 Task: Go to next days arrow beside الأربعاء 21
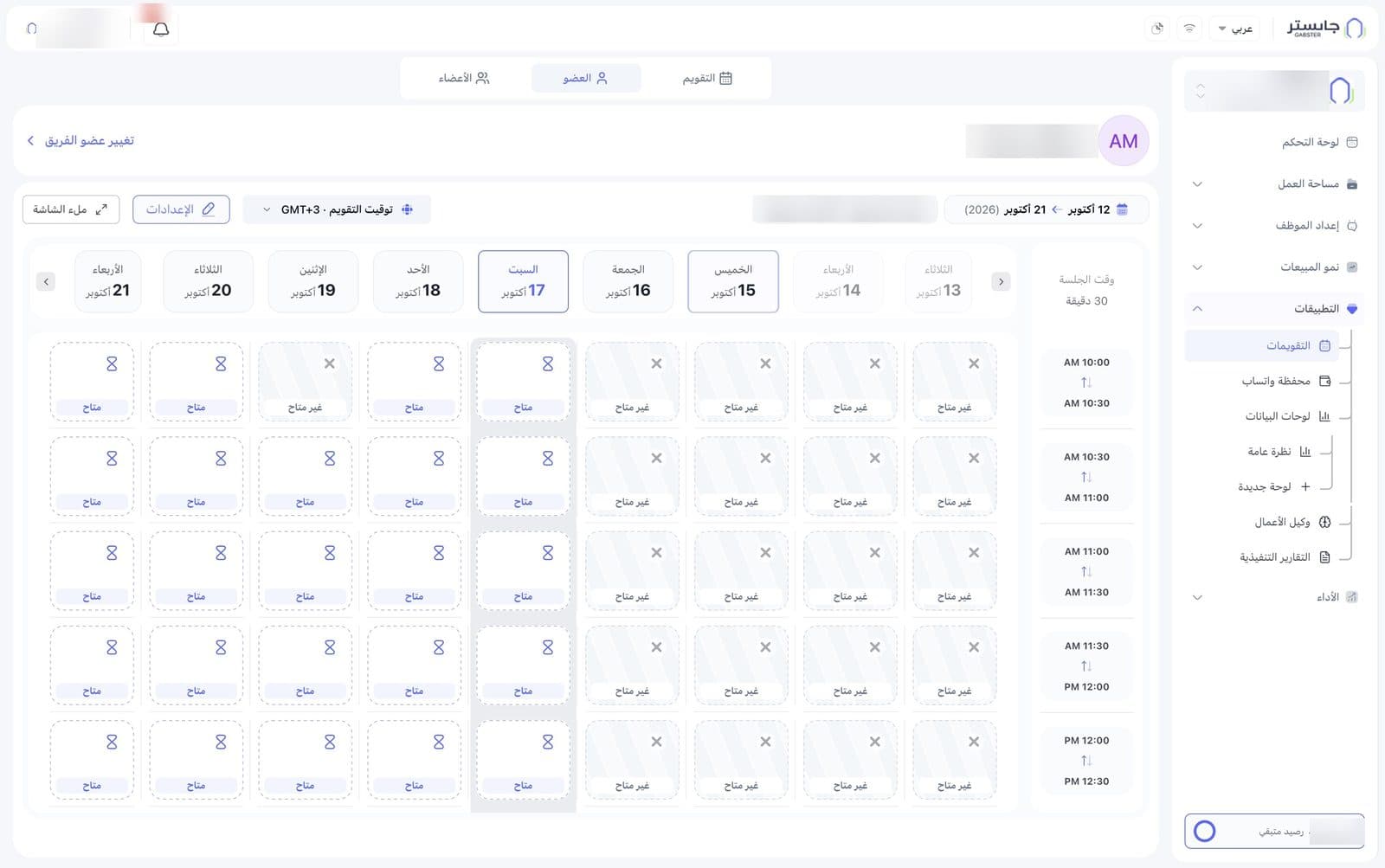point(47,281)
